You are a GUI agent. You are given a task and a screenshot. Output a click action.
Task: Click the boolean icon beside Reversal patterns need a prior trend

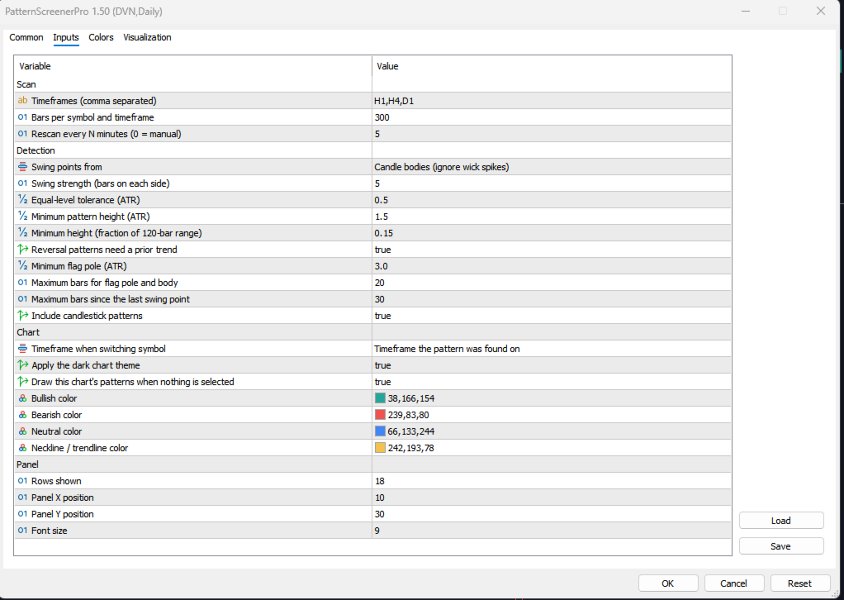[x=22, y=250]
